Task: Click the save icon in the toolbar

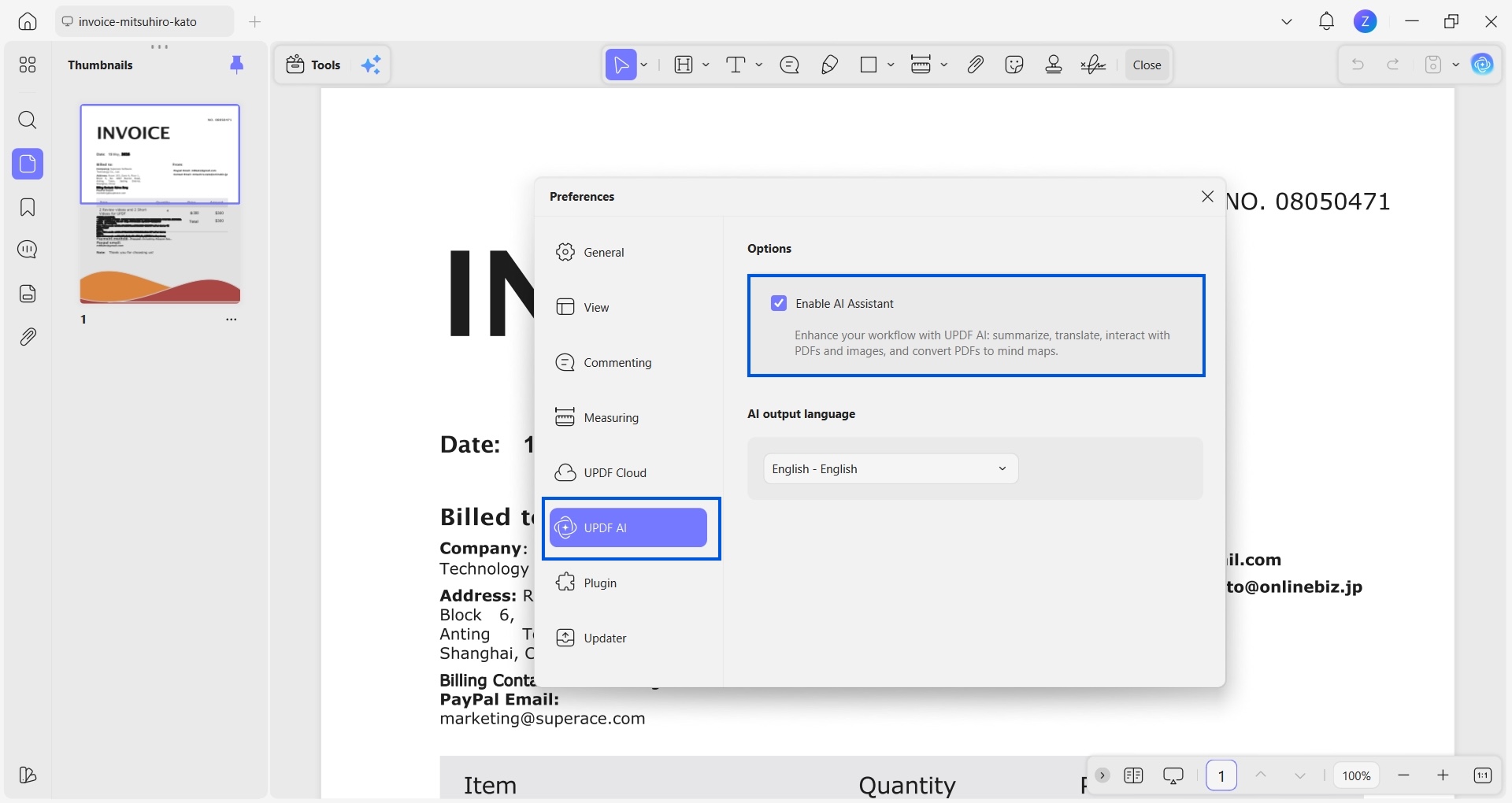Action: tap(1433, 65)
